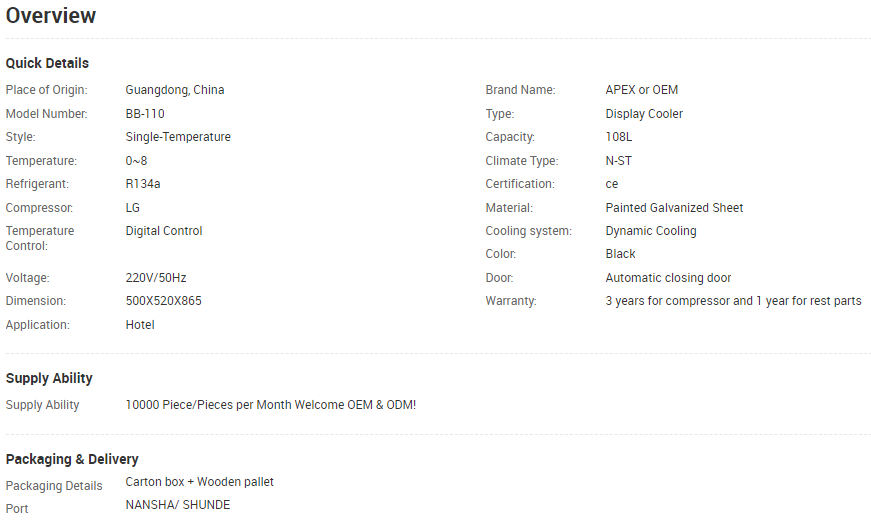Click the 500X520X865 dimension value
Screen dimensions: 871x520
pyautogui.click(x=163, y=301)
